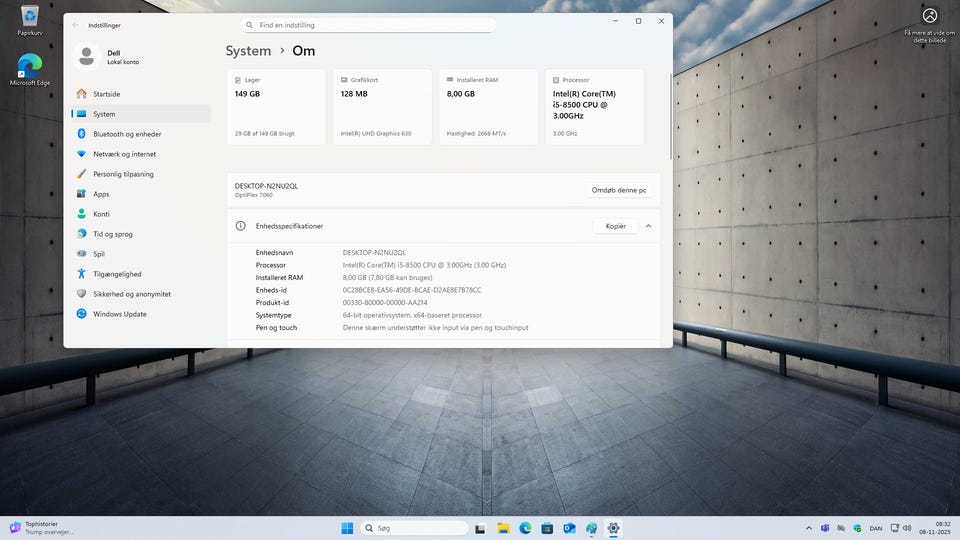Screen dimensions: 960x540
Task: Open Papirkurv recycle bin on desktop
Action: [29, 19]
